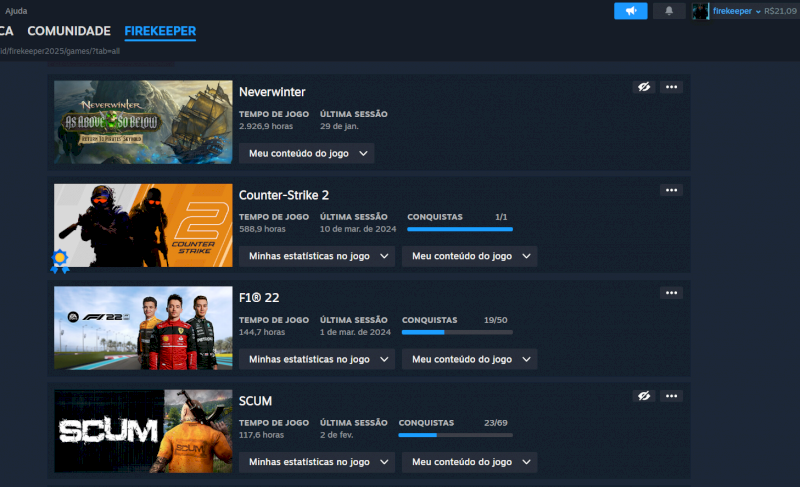The width and height of the screenshot is (800, 487).
Task: Click the Counter-Strike 2 game title
Action: point(284,195)
